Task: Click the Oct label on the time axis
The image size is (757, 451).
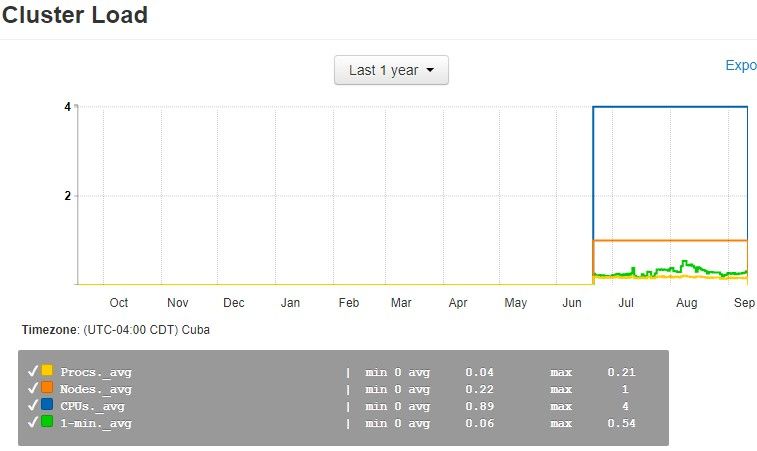Action: pyautogui.click(x=119, y=302)
